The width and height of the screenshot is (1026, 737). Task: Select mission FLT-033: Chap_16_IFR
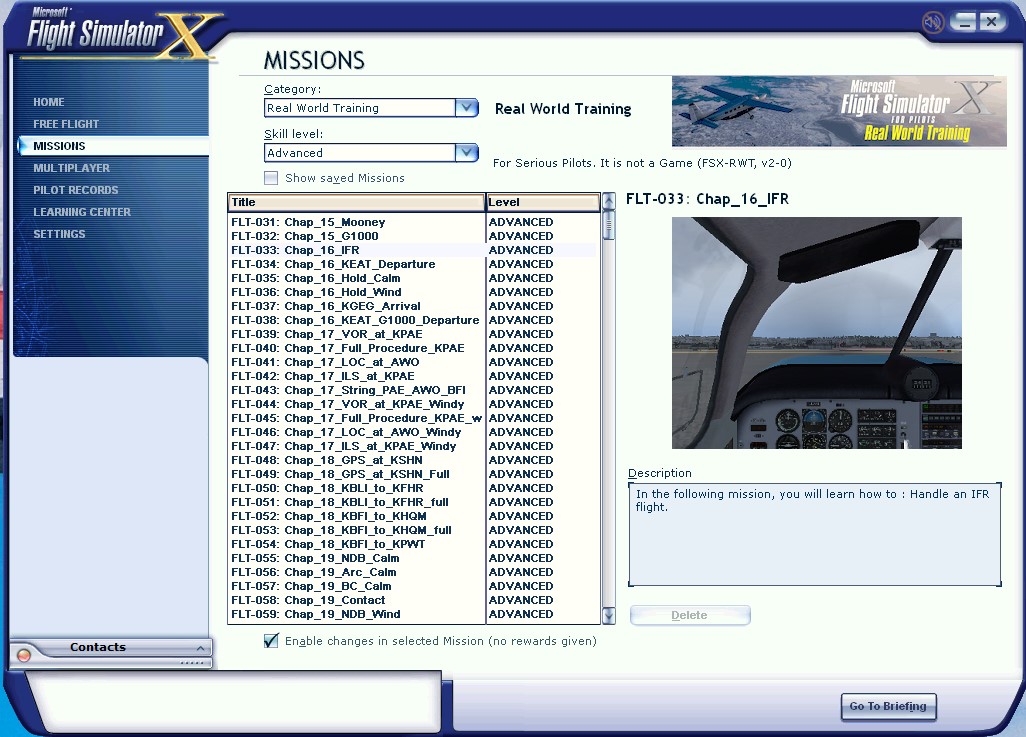pyautogui.click(x=413, y=250)
